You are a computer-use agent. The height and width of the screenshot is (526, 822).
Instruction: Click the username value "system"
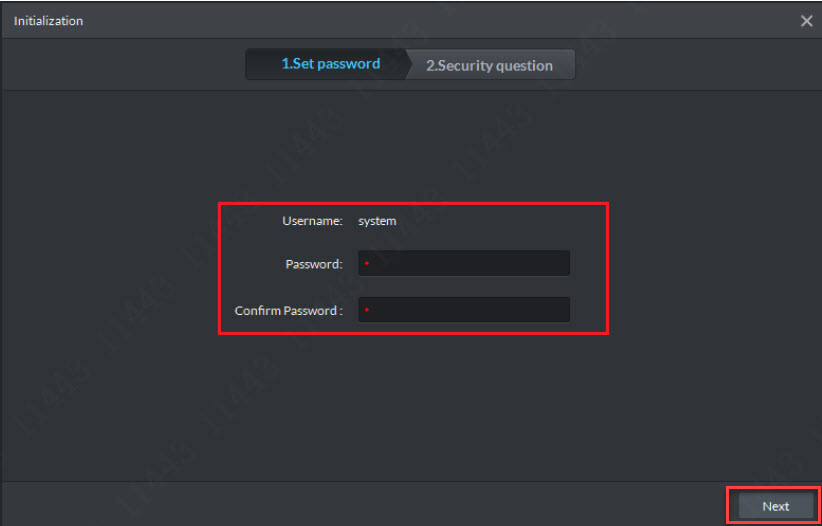click(x=377, y=221)
